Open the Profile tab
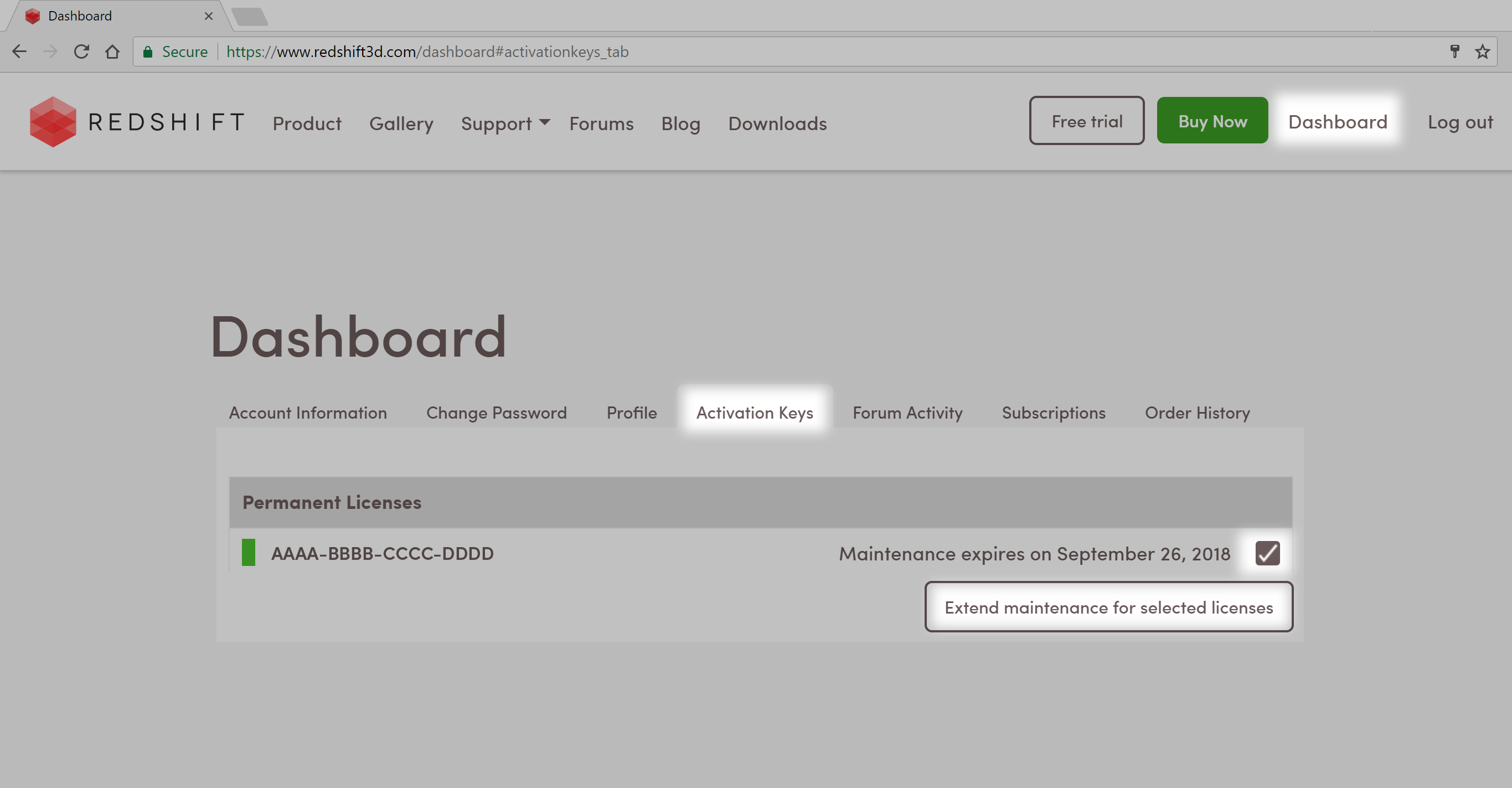 point(632,413)
